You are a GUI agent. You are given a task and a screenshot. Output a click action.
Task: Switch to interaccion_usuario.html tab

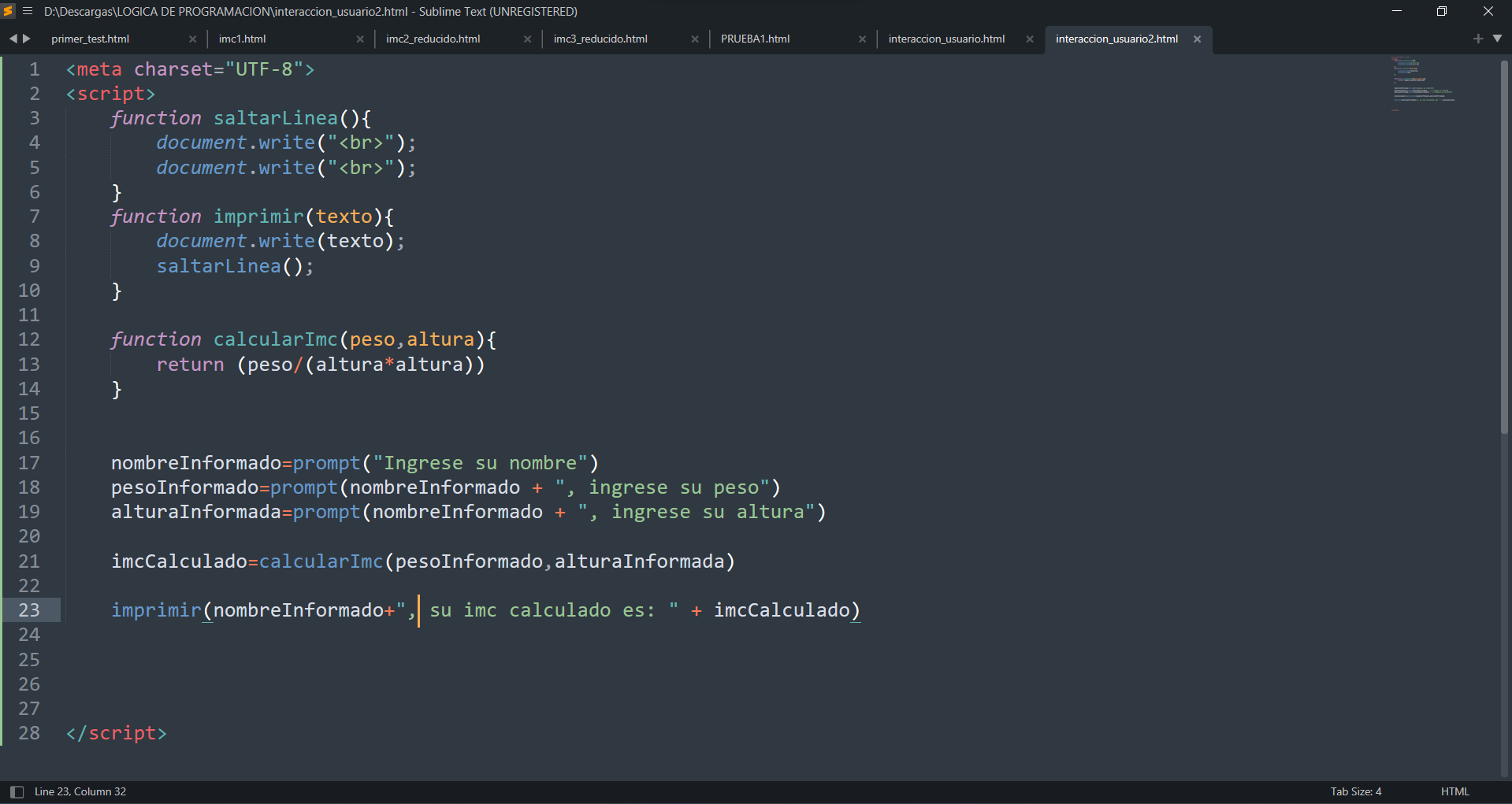coord(946,39)
